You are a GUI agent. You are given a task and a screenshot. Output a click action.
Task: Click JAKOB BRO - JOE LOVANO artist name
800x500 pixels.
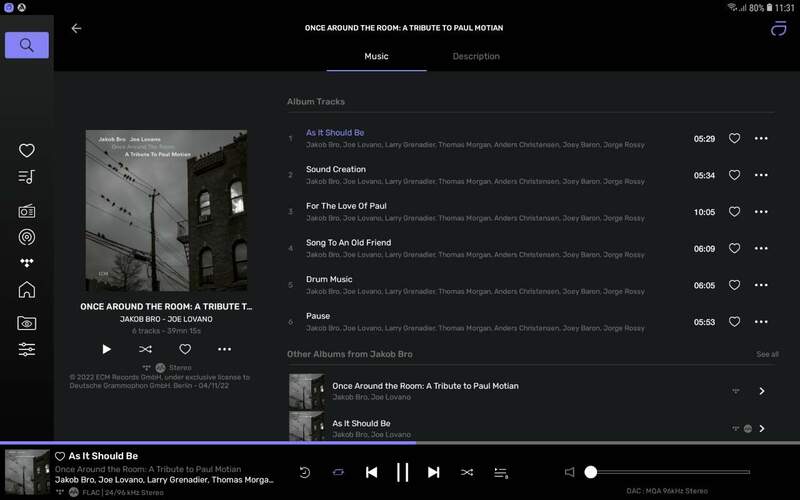pos(166,319)
